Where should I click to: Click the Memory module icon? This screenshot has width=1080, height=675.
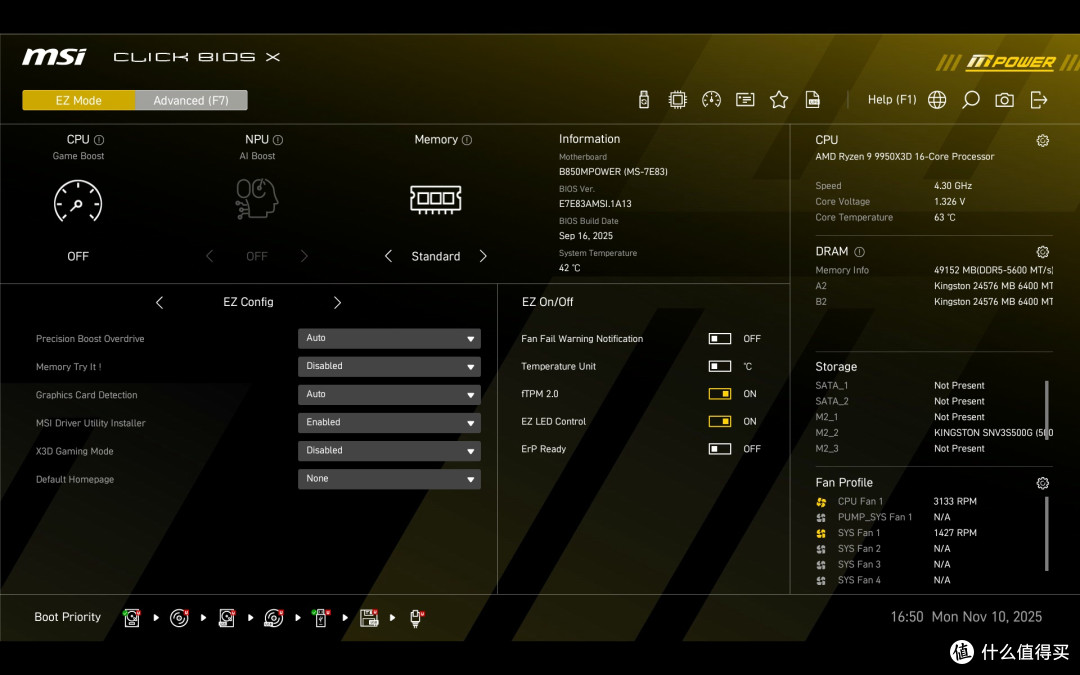435,199
